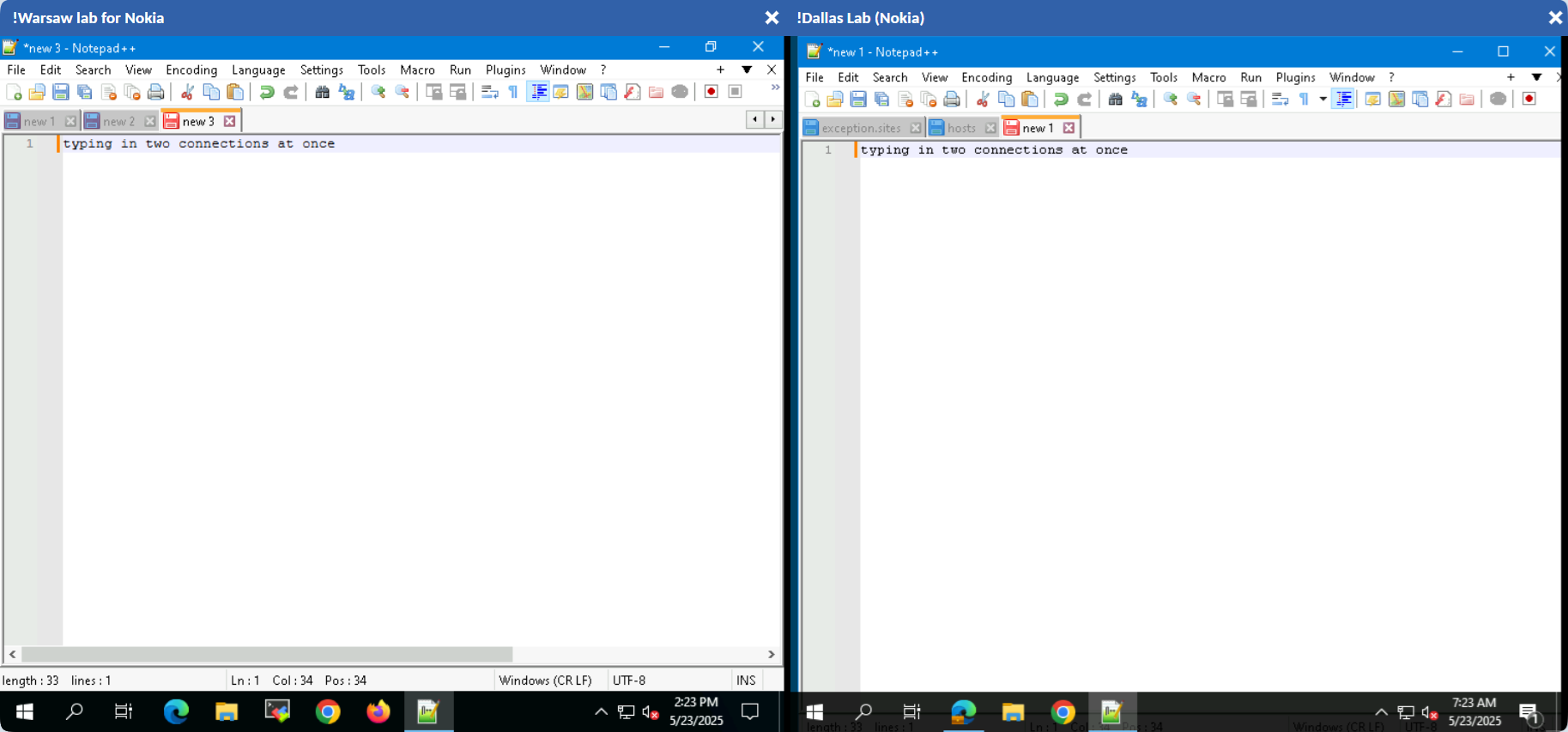Open Firefox from the Warsaw taskbar

[x=378, y=711]
